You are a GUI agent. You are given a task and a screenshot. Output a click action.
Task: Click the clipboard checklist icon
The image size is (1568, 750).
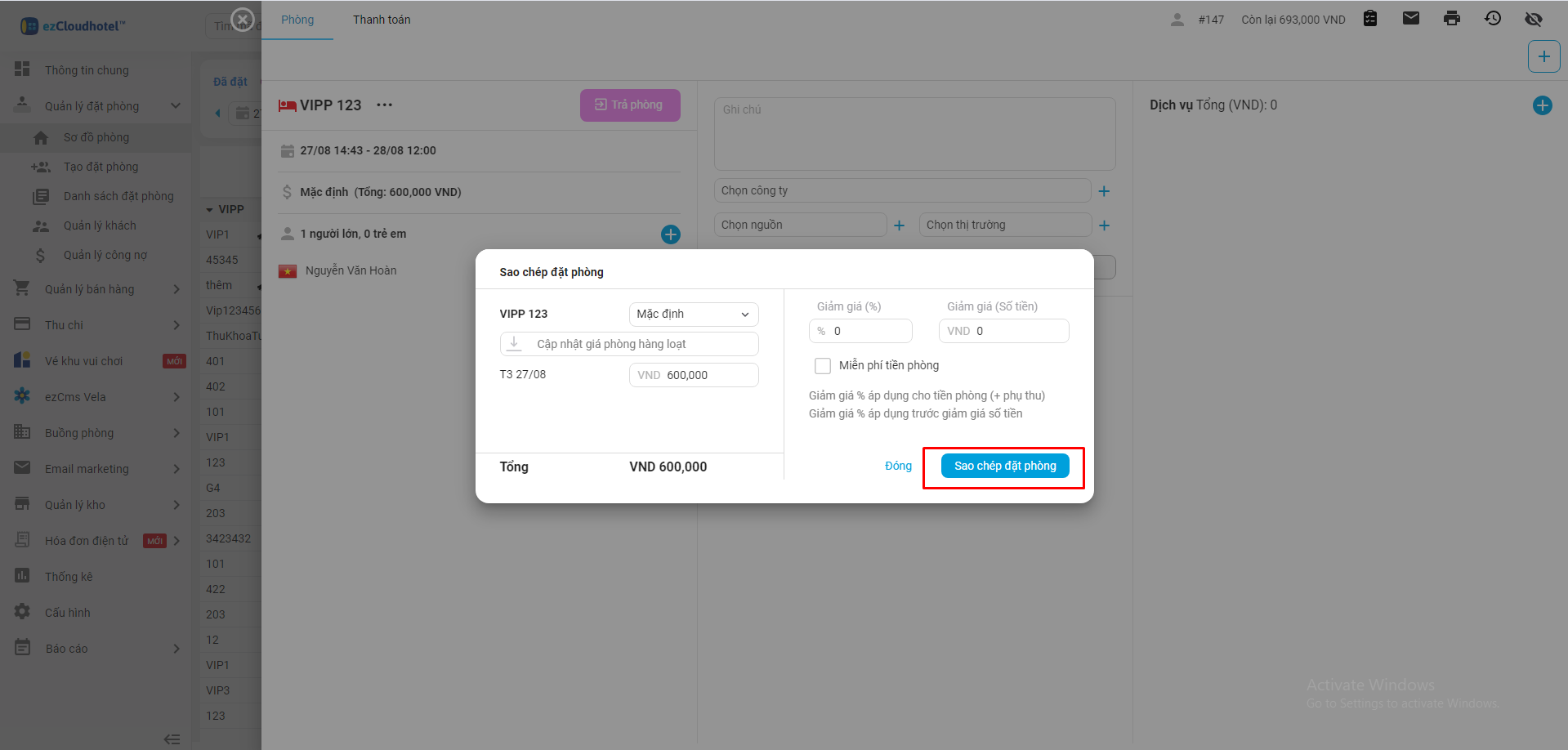[x=1370, y=19]
